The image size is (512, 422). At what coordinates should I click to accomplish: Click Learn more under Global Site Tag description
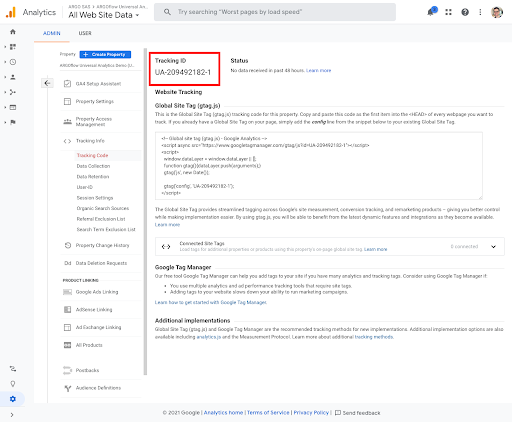pos(167,225)
